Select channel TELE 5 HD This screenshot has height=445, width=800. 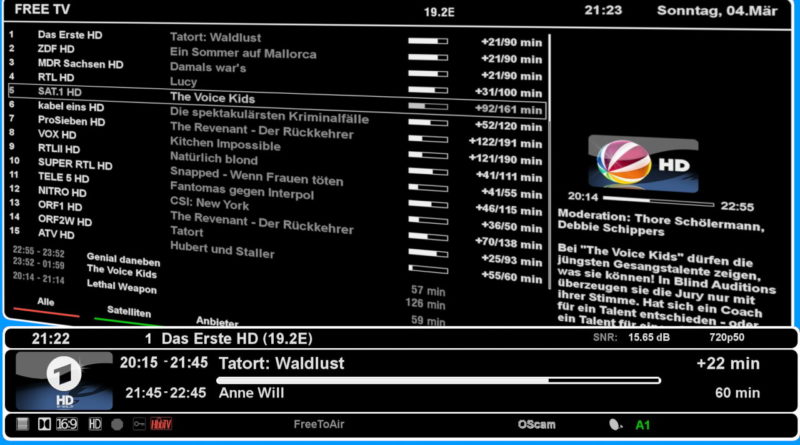[63, 178]
